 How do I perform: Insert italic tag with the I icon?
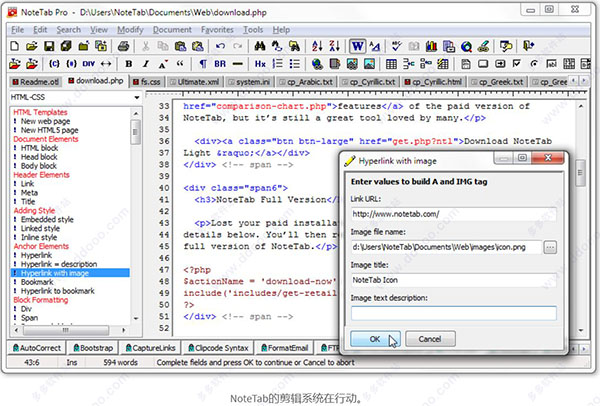(146, 64)
